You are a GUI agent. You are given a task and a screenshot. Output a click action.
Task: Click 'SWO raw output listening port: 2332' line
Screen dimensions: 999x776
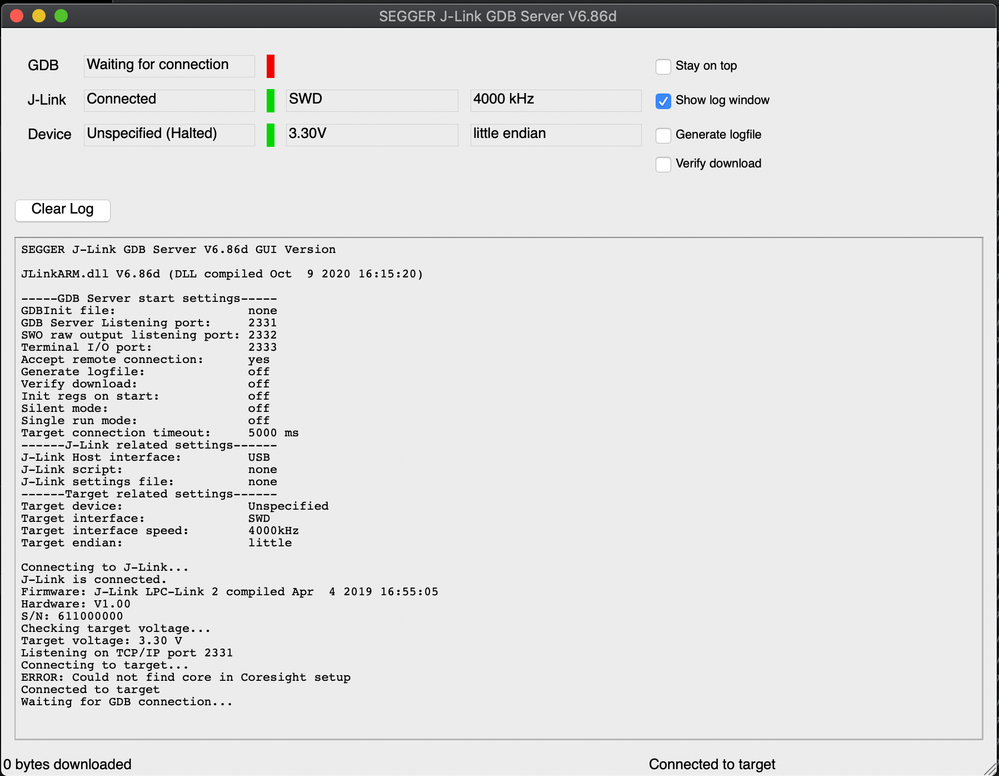click(x=149, y=335)
